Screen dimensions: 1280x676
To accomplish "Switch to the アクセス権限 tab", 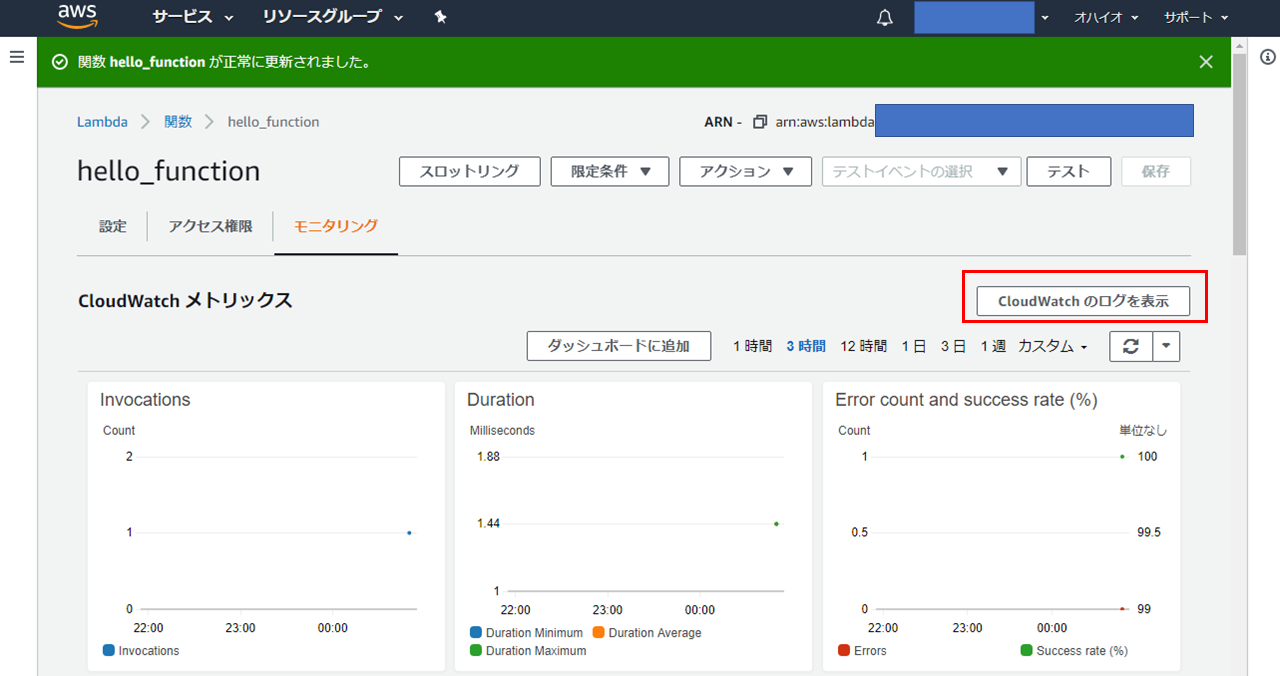I will pos(210,226).
